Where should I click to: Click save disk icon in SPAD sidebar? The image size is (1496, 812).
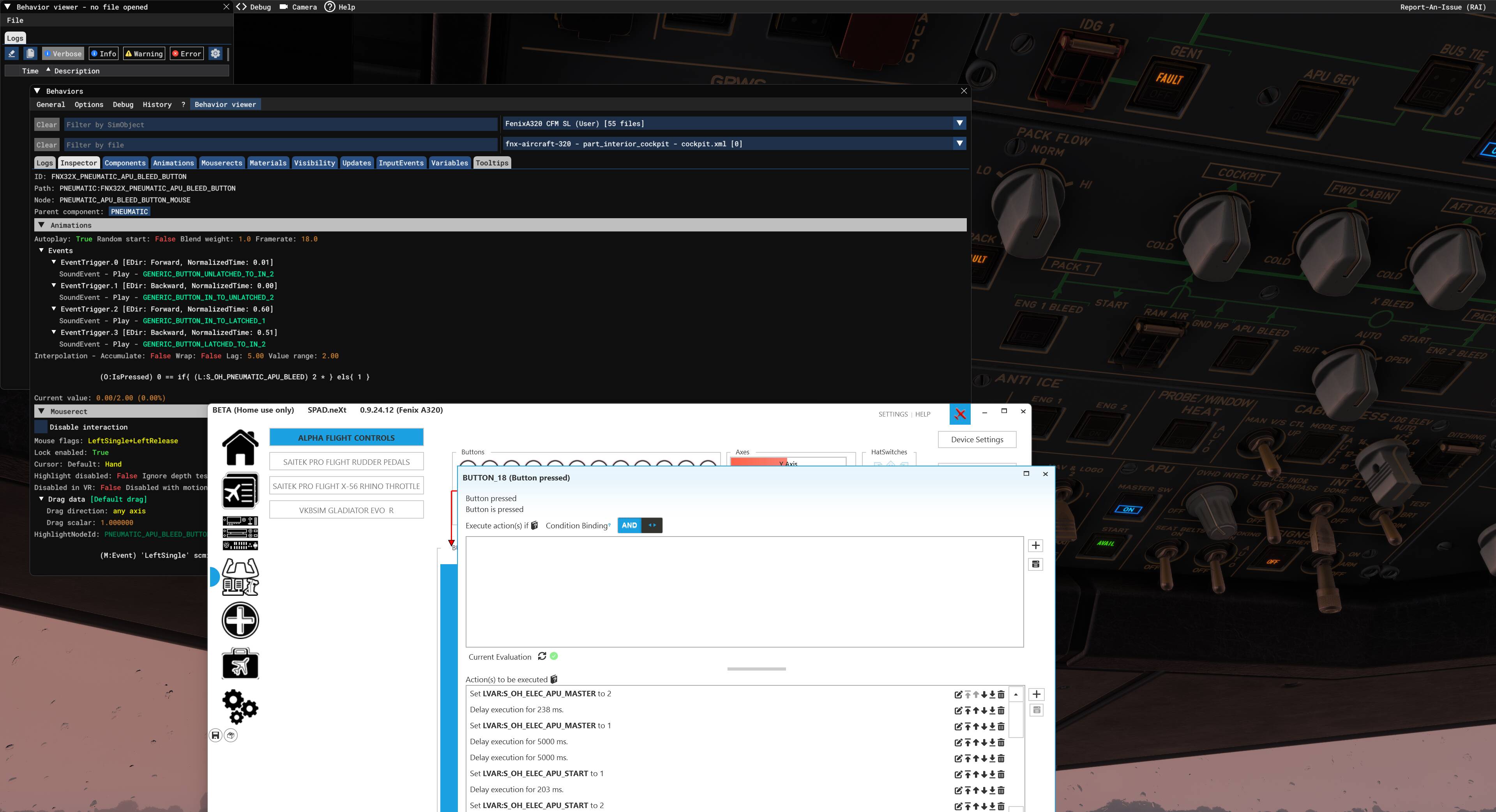[215, 735]
